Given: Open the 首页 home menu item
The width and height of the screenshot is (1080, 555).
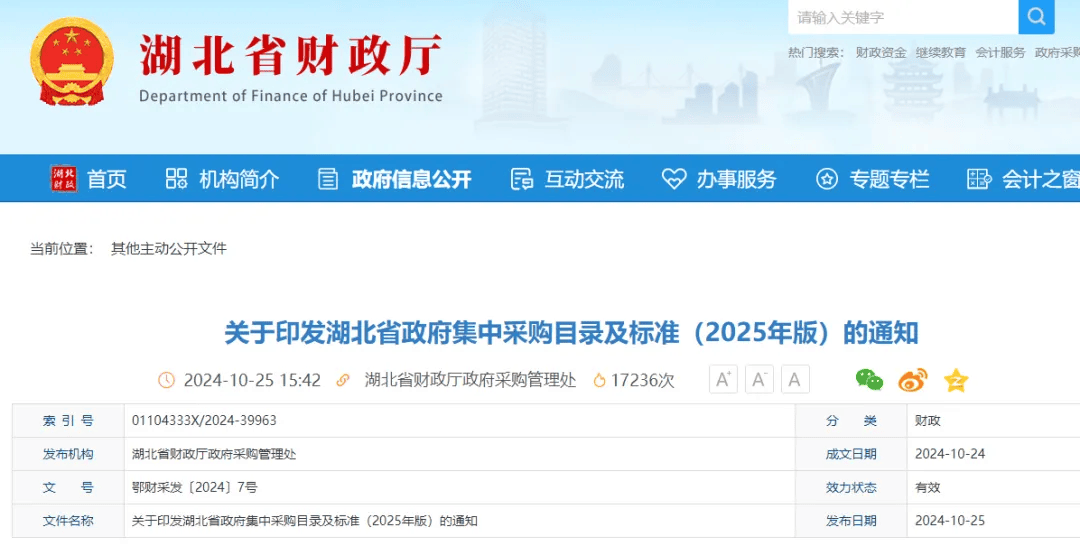Looking at the screenshot, I should click(107, 179).
